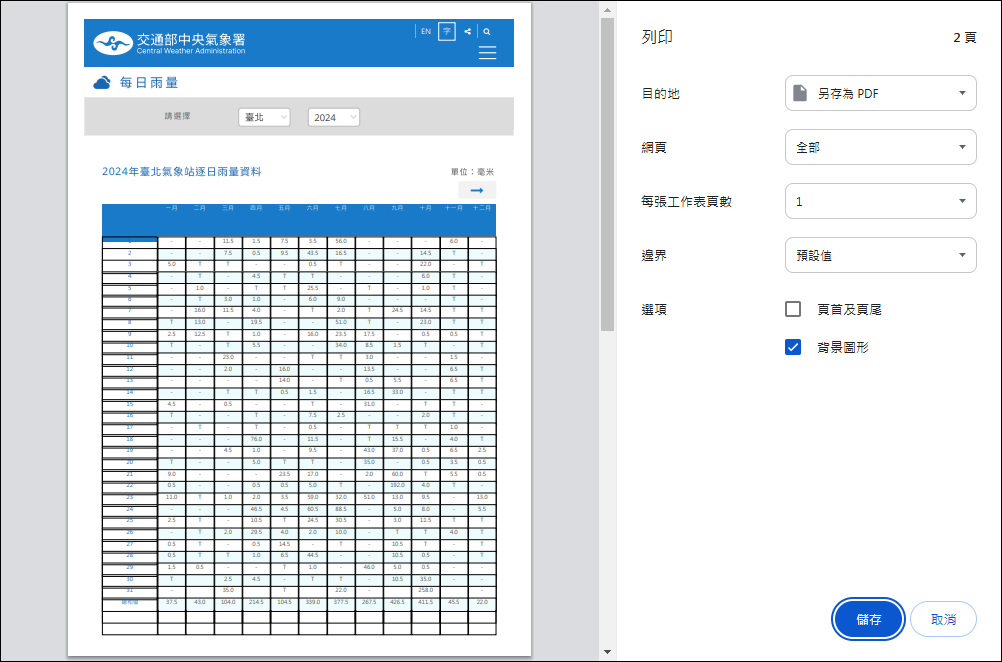Screen dimensions: 1002x662
Task: Expand the 網頁 pages dropdown showing 全部
Action: 880,146
